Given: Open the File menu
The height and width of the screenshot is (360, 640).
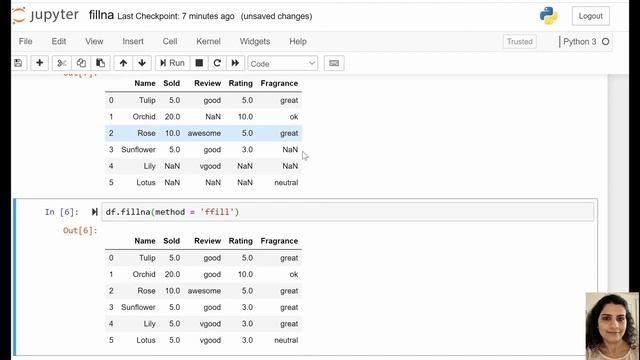Looking at the screenshot, I should pyautogui.click(x=25, y=41).
